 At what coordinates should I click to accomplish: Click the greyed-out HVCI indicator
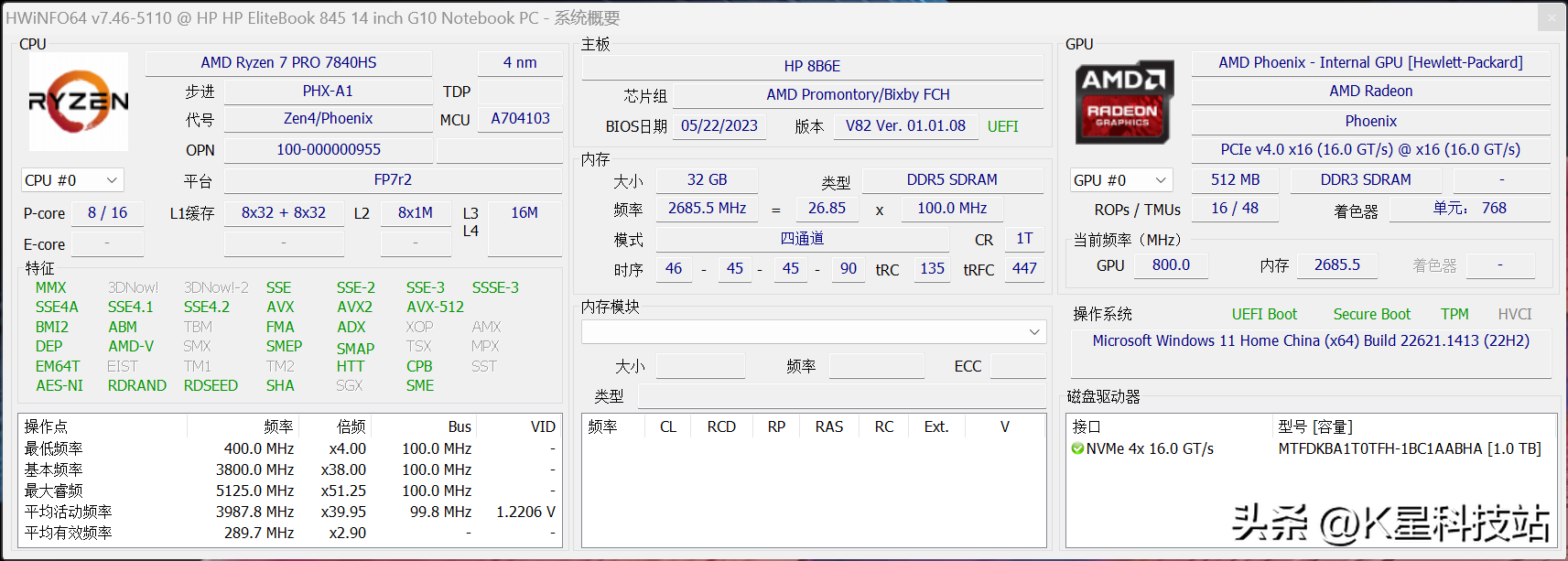pos(1514,314)
